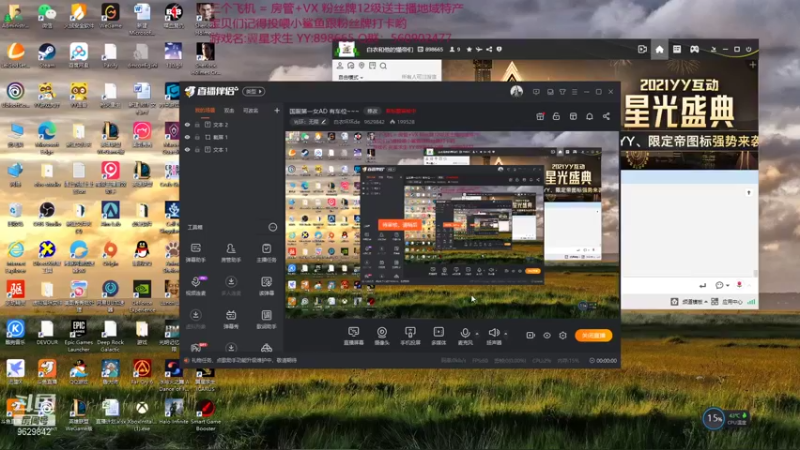This screenshot has width=800, height=450.
Task: Open 自由模式 dropdown in YY window
Action: click(351, 77)
